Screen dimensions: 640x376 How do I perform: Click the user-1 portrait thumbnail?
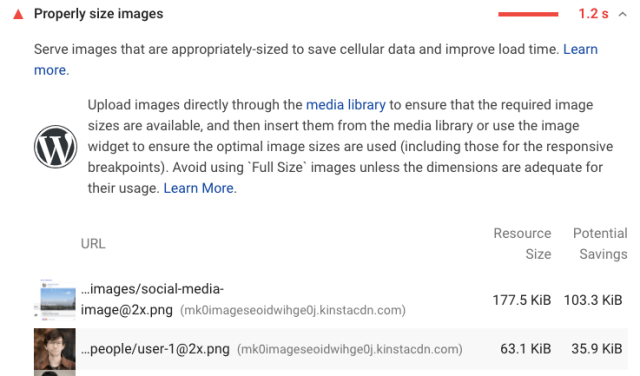click(55, 349)
